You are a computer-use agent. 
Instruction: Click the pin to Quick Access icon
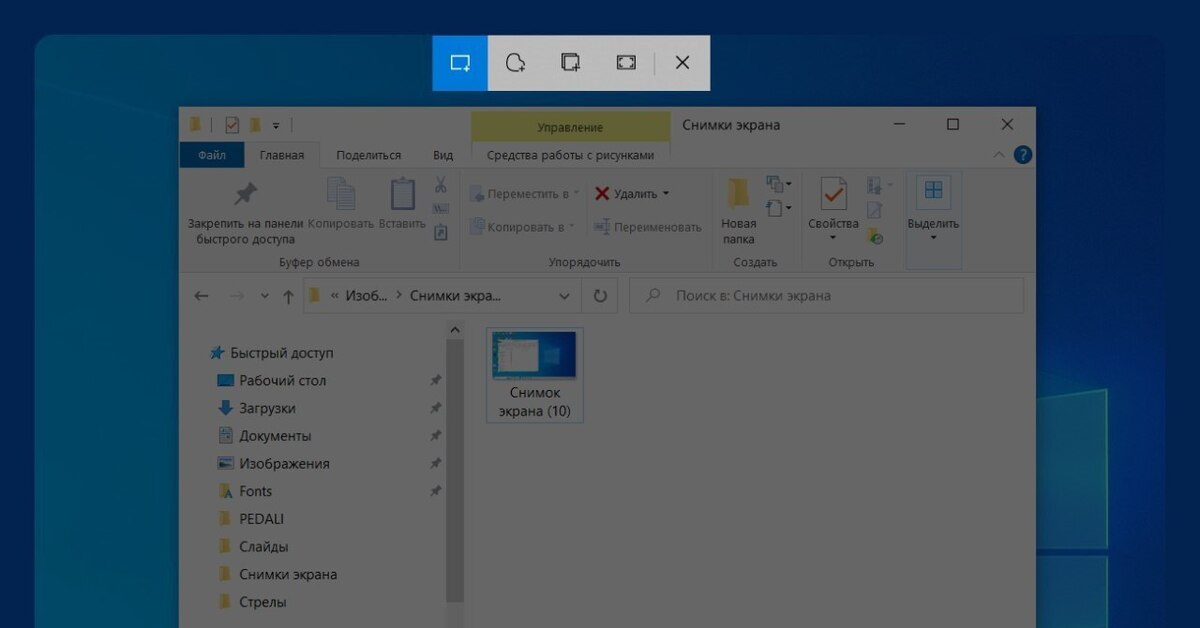(x=245, y=194)
